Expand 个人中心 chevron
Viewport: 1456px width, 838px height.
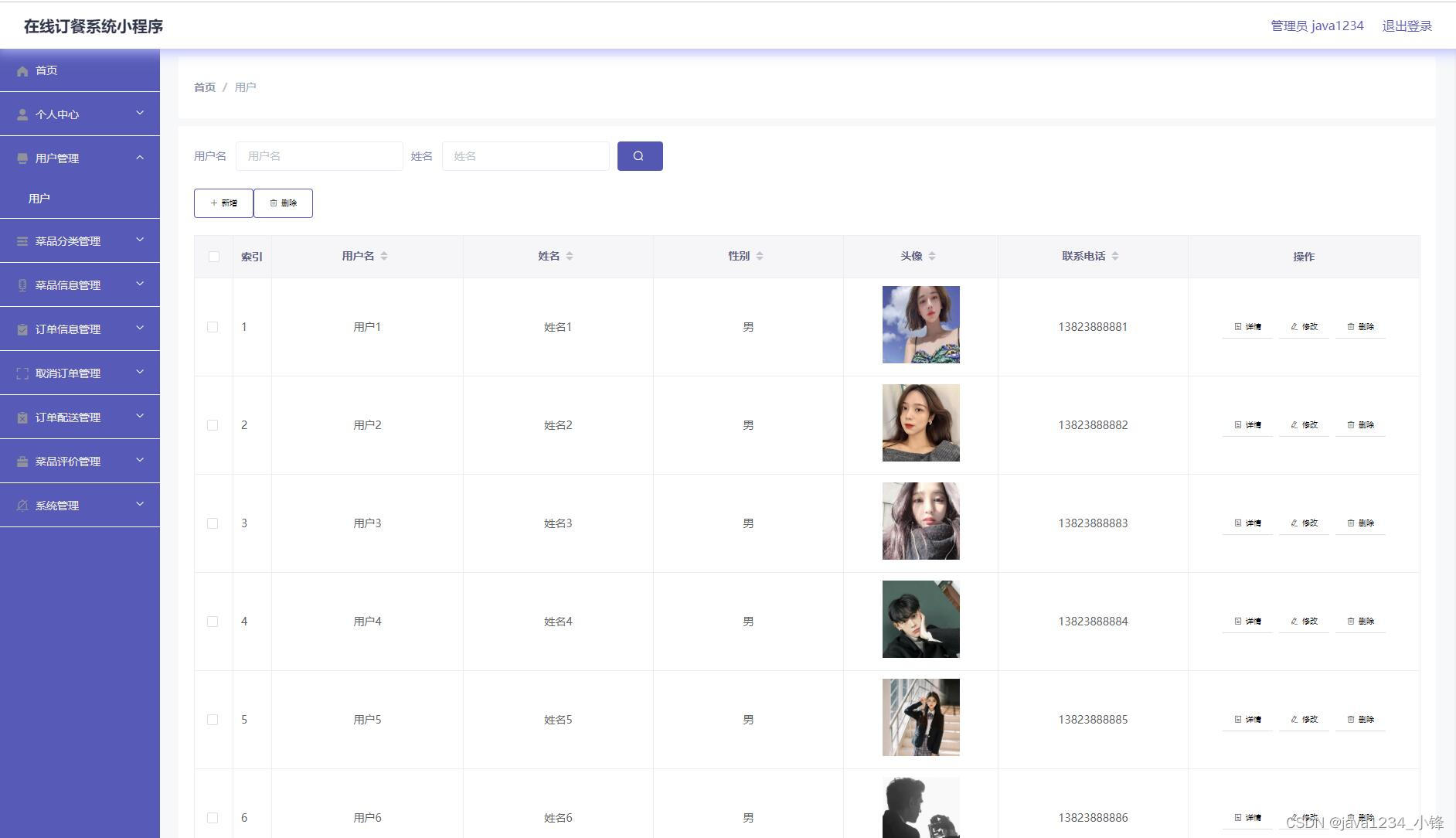pyautogui.click(x=140, y=113)
